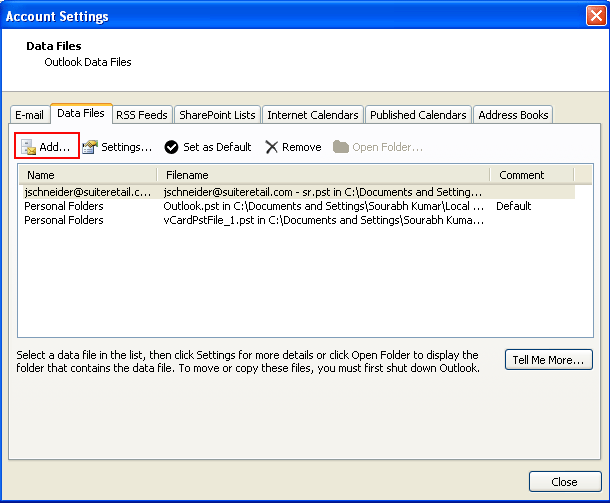Image resolution: width=610 pixels, height=503 pixels.
Task: Select the Data Files tab
Action: [x=81, y=113]
